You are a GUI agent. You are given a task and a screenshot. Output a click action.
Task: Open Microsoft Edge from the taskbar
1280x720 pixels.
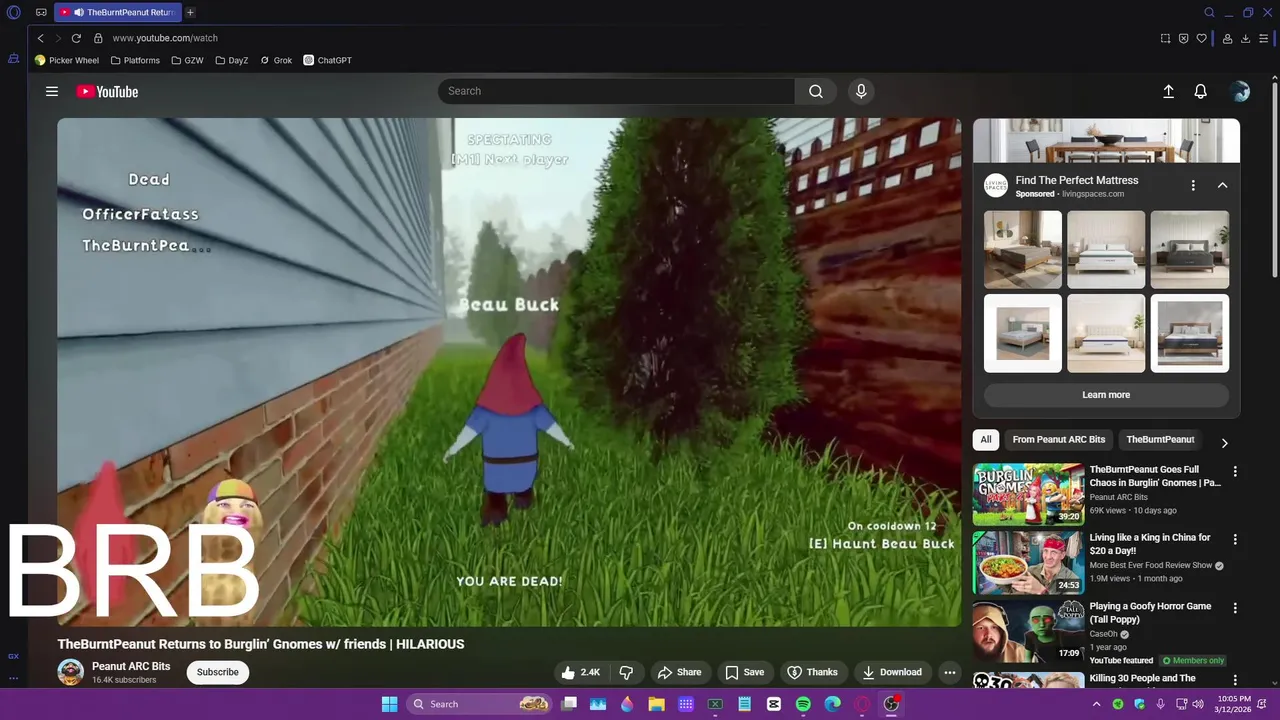click(x=832, y=704)
